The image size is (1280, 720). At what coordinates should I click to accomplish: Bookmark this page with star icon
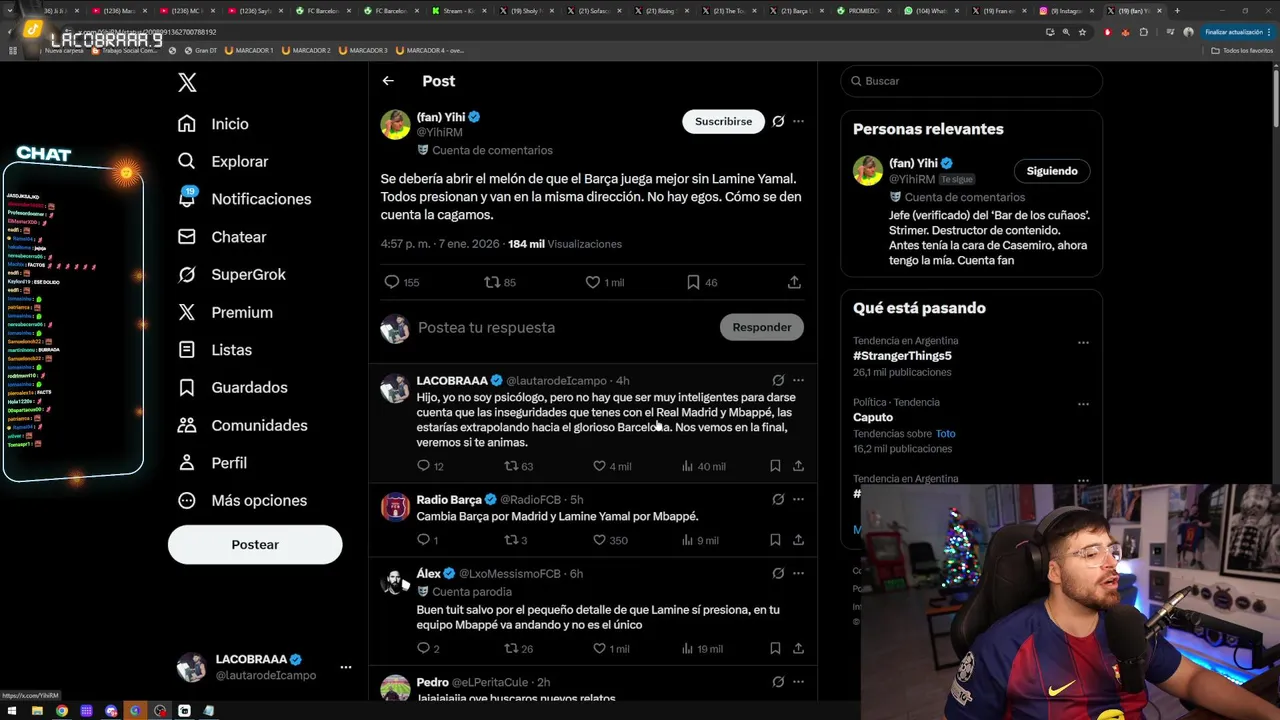(1082, 32)
